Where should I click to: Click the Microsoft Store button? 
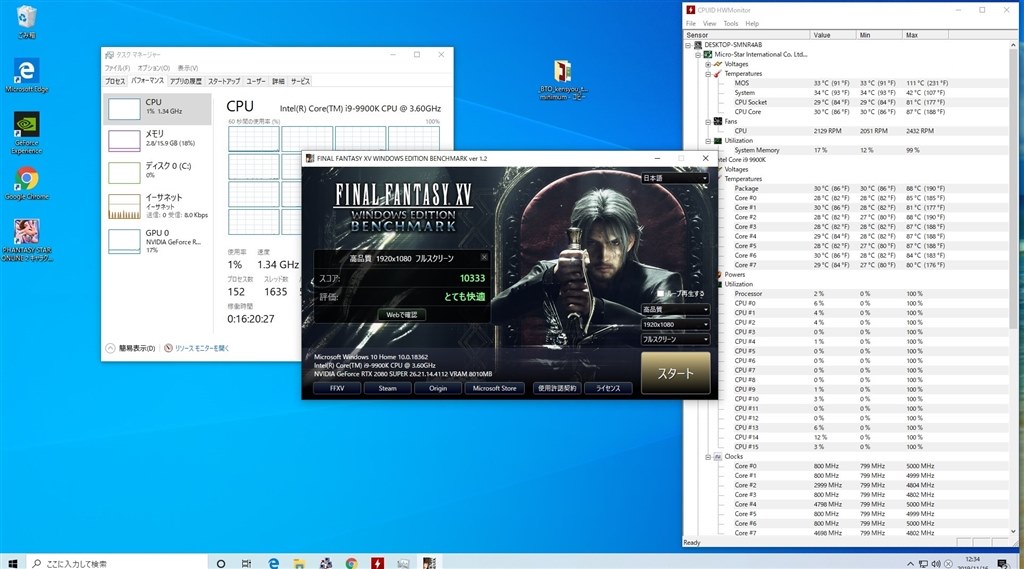pyautogui.click(x=494, y=388)
